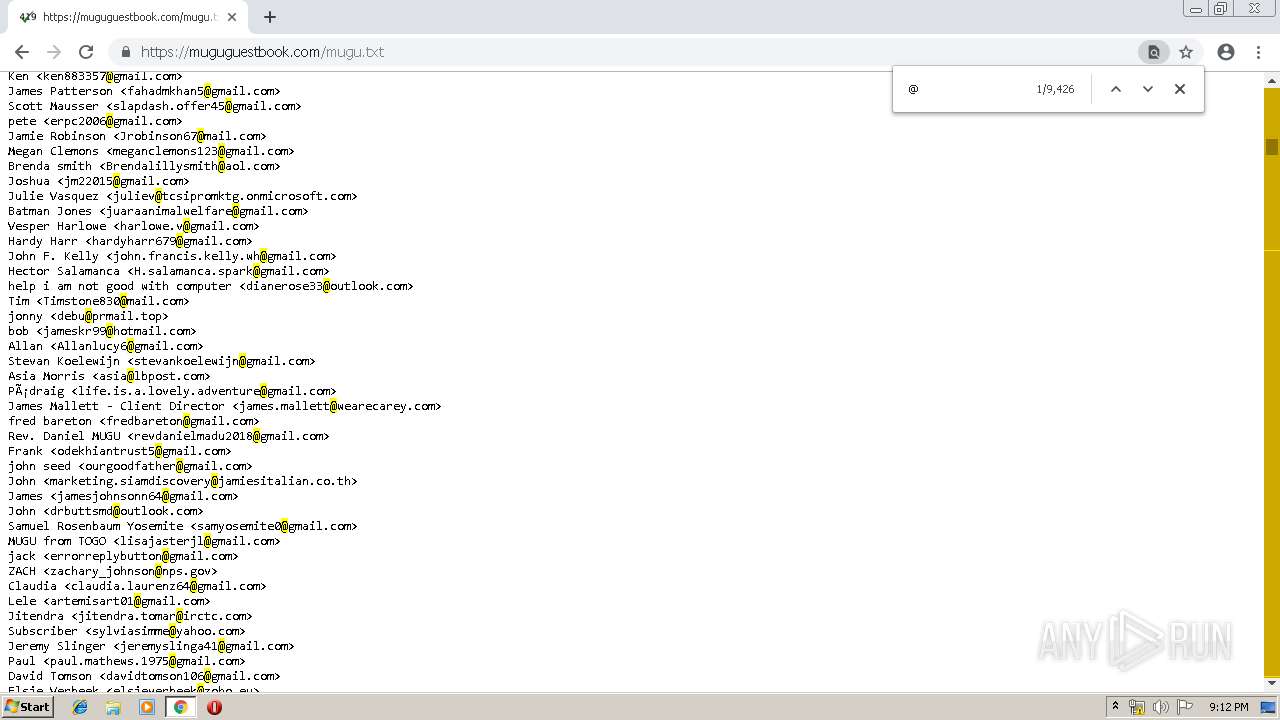Viewport: 1280px width, 720px height.
Task: Click line 'Jamie Robinson <Jrobinson67@mail.com>'
Action: pyautogui.click(x=137, y=136)
